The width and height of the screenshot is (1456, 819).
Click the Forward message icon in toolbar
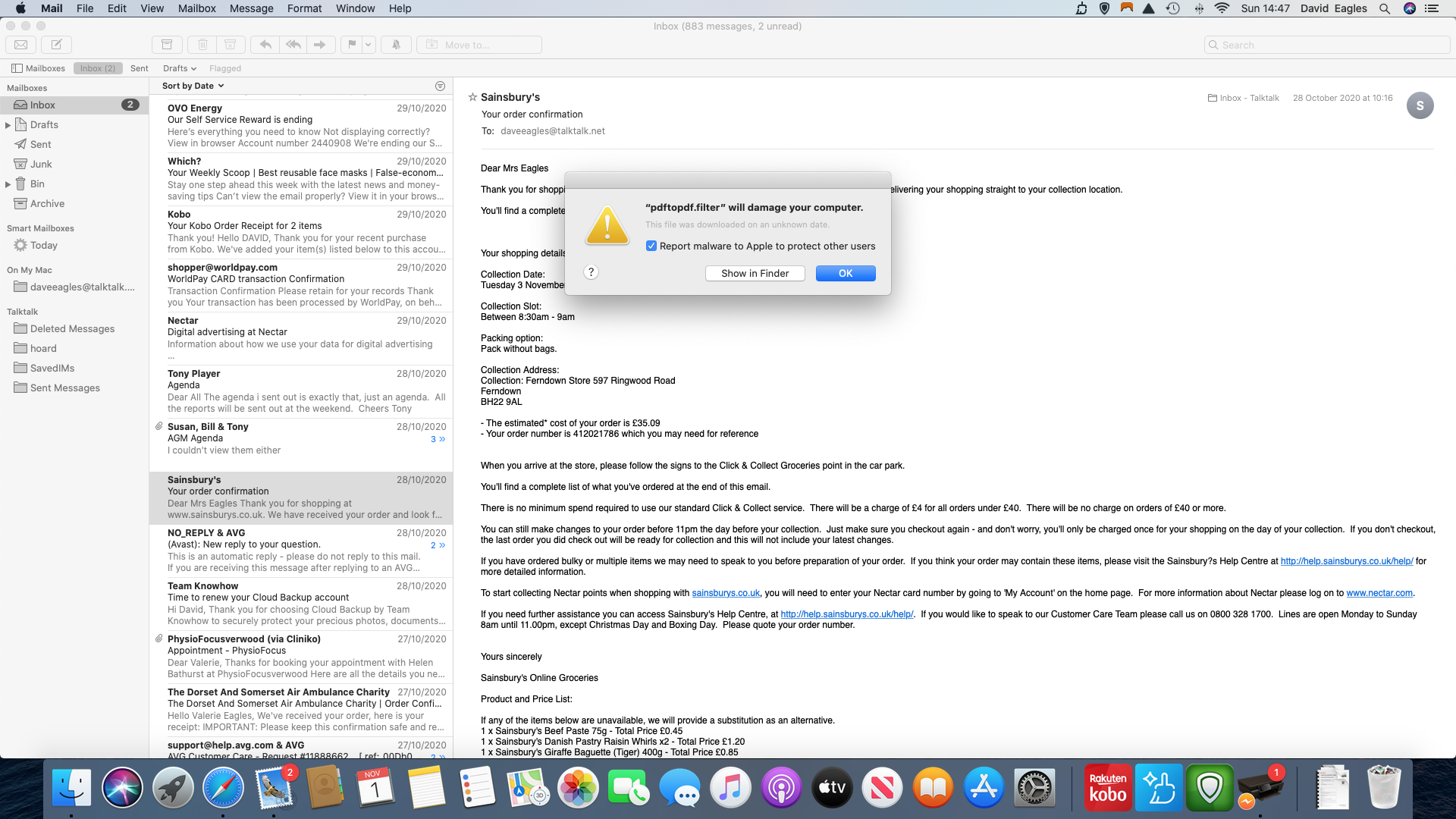320,44
